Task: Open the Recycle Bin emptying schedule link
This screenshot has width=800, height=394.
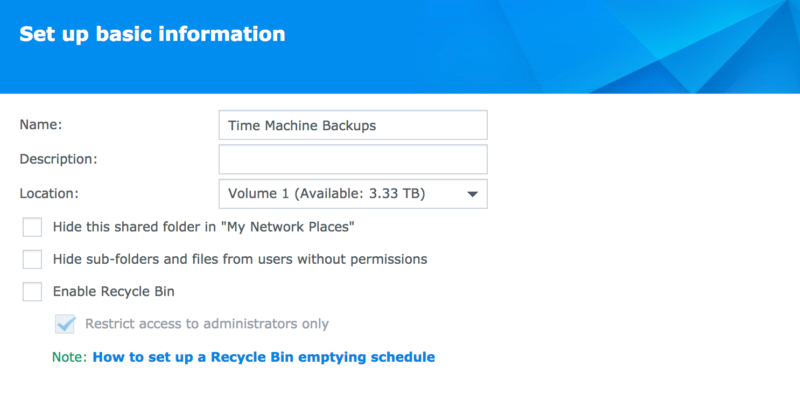Action: 264,357
